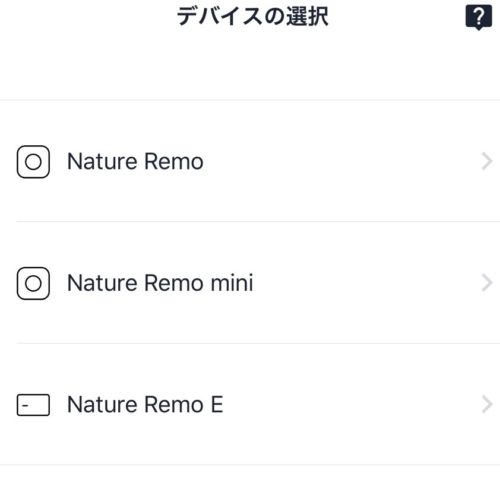
Task: Click 選択 characters in the header title
Action: pyautogui.click(x=307, y=17)
